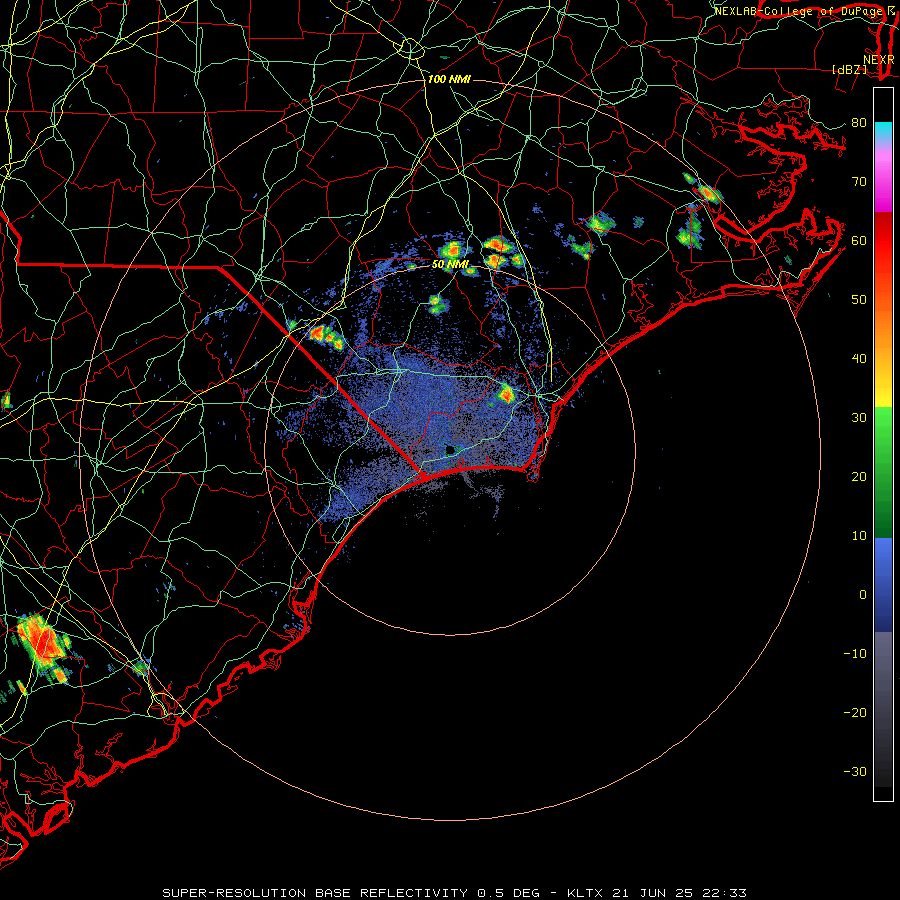Click the "22:33" time in caption

point(726,893)
